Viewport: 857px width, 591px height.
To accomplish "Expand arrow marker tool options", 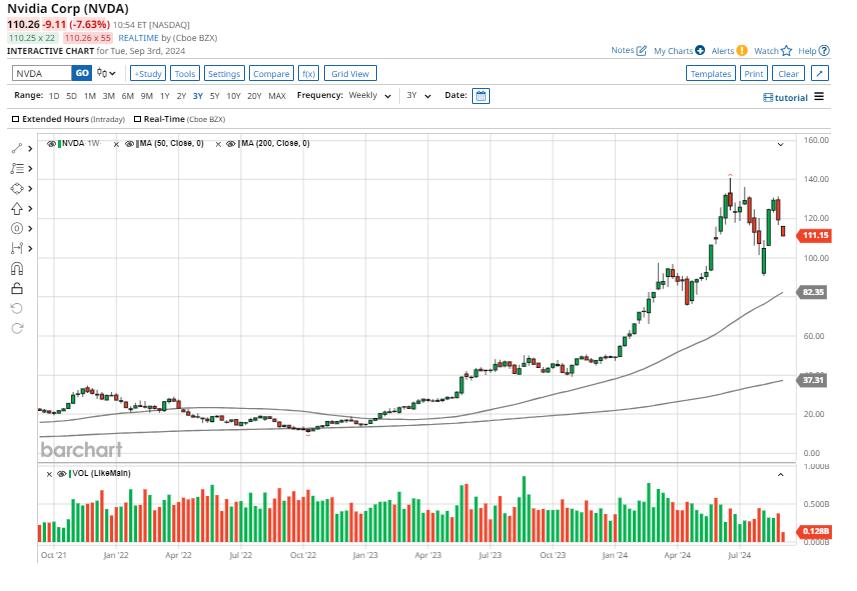I will (x=30, y=209).
